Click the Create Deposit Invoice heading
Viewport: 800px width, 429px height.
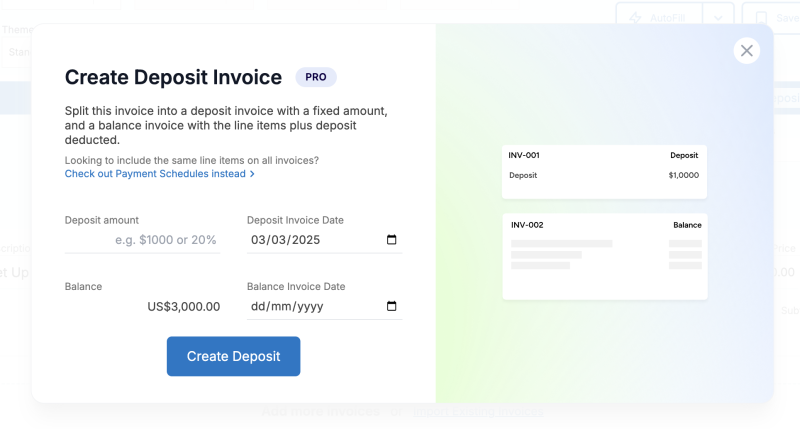173,78
